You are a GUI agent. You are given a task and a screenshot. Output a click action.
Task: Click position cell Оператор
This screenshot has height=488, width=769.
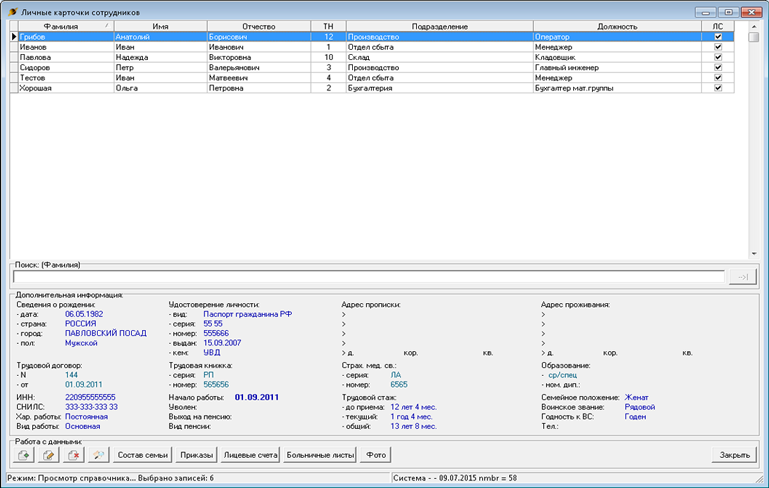click(617, 37)
